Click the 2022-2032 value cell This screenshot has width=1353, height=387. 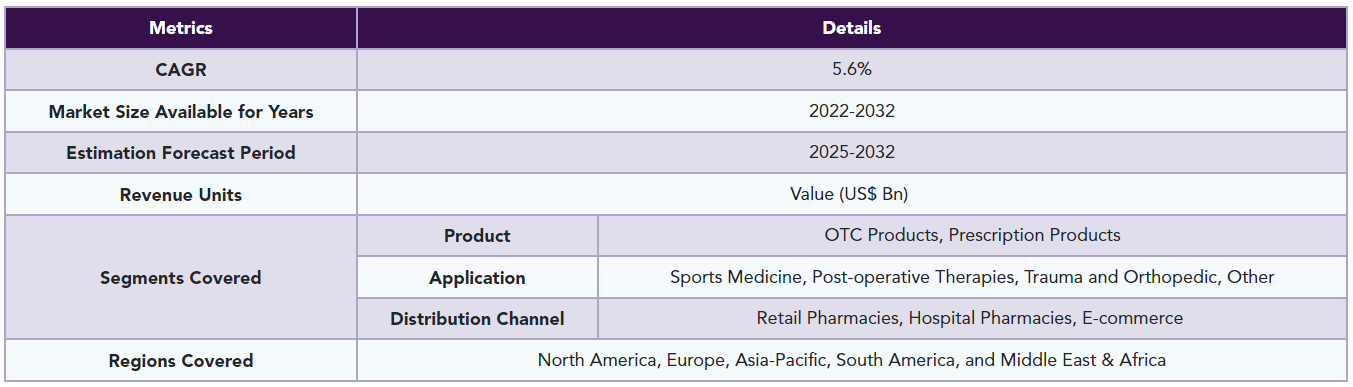pyautogui.click(x=851, y=111)
